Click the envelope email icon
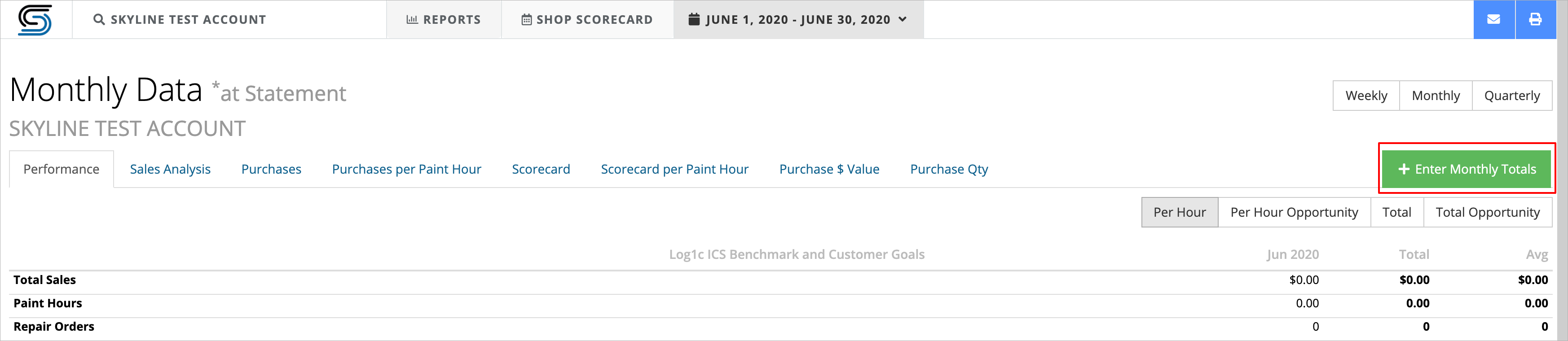This screenshot has width=1568, height=341. click(x=1494, y=19)
